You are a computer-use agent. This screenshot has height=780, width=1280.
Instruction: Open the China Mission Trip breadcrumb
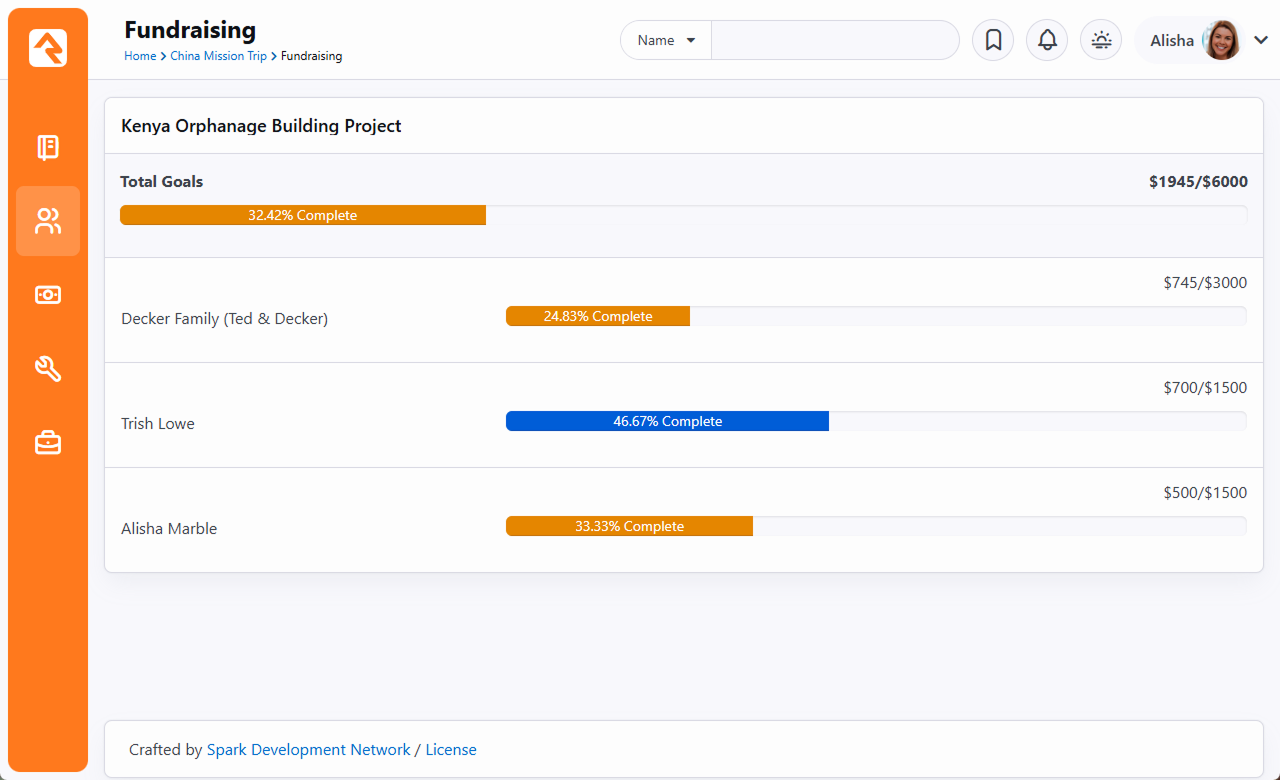click(x=218, y=56)
